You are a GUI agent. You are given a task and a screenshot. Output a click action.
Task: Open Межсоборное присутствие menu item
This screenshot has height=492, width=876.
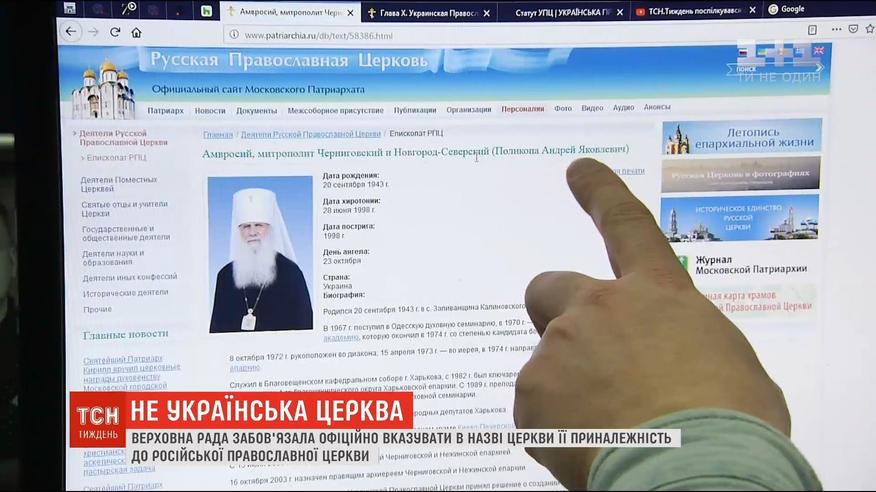coord(335,111)
